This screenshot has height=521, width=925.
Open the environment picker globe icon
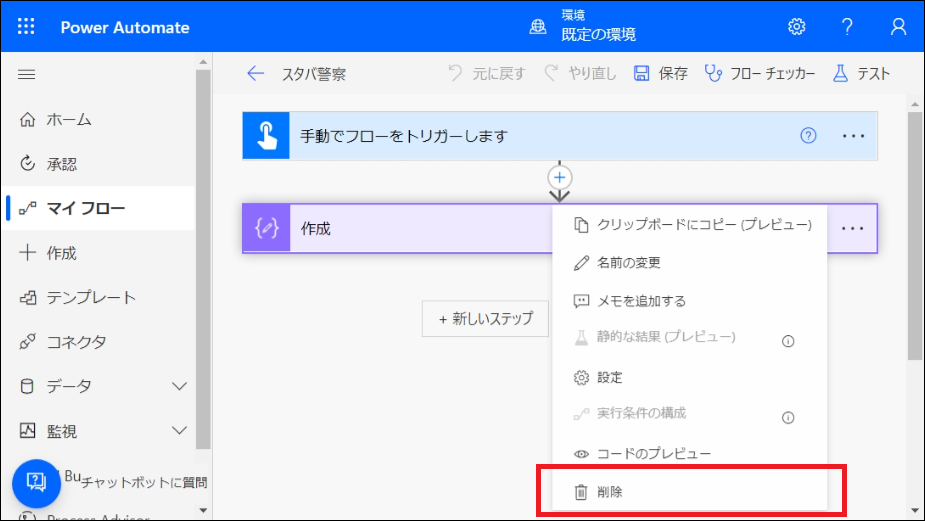click(x=537, y=27)
